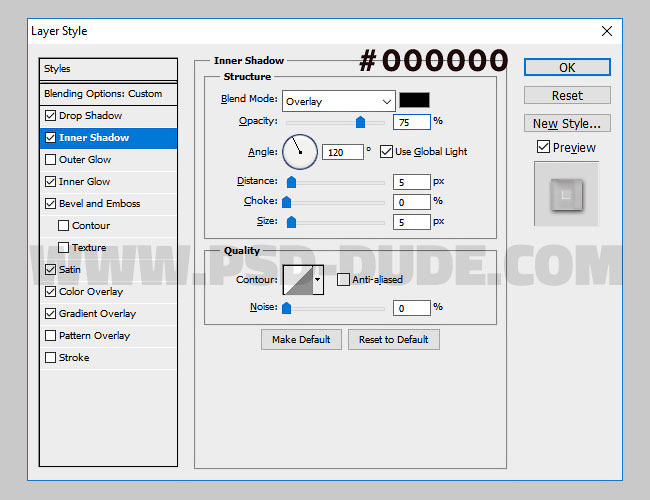Screen dimensions: 650x500
Task: Click New Style button
Action: [567, 123]
